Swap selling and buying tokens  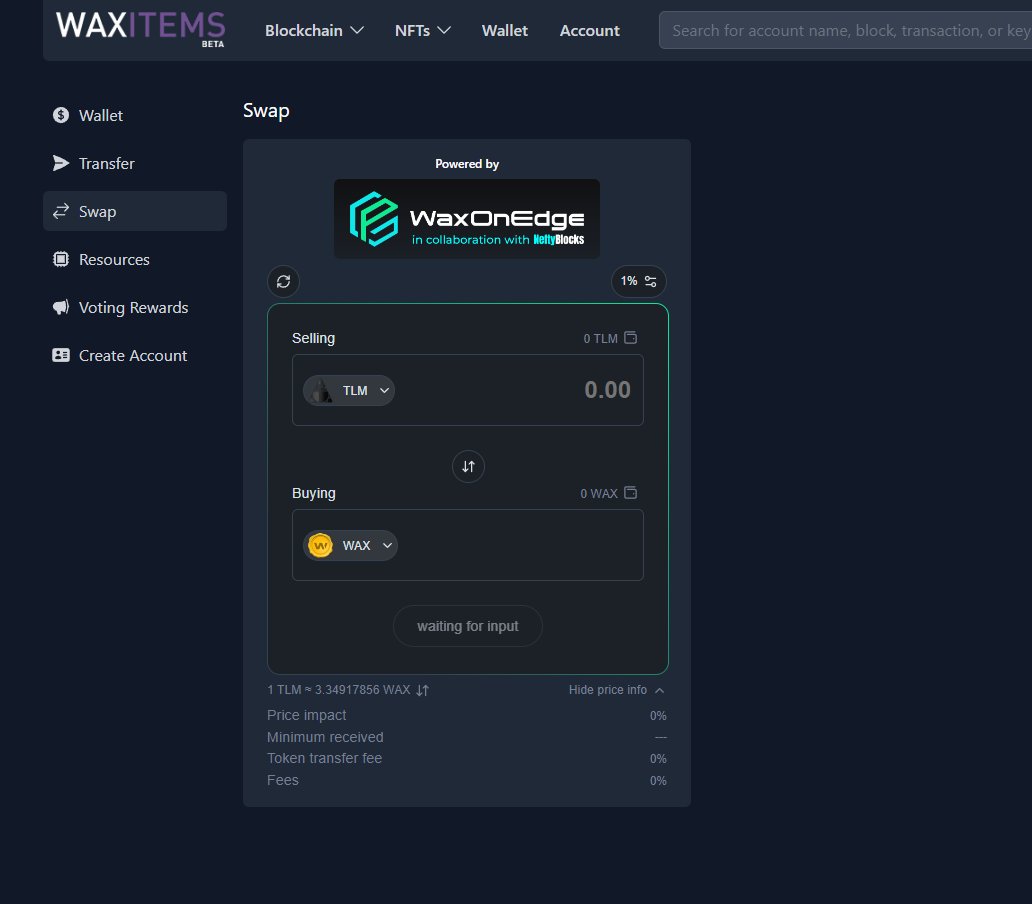pyautogui.click(x=468, y=466)
